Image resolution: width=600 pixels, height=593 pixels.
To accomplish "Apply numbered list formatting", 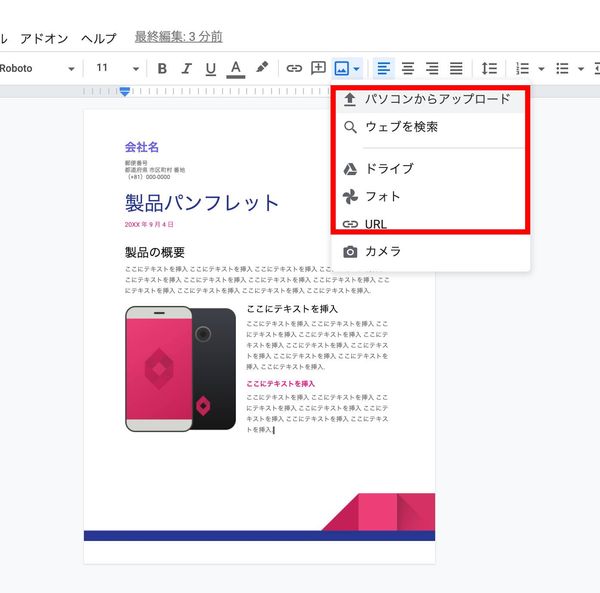I will 522,68.
